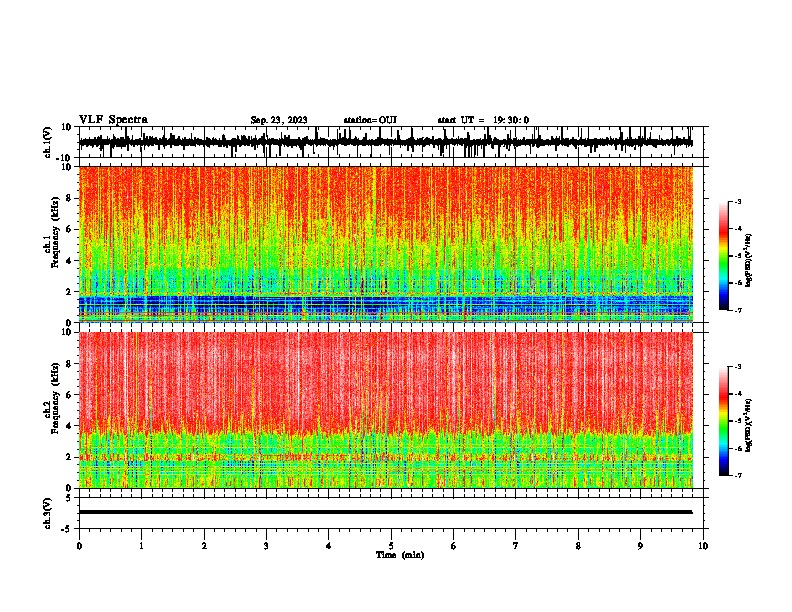Image resolution: width=792 pixels, height=612 pixels.
Task: Click the '-7' label on ch.2 color bar
Action: [737, 475]
